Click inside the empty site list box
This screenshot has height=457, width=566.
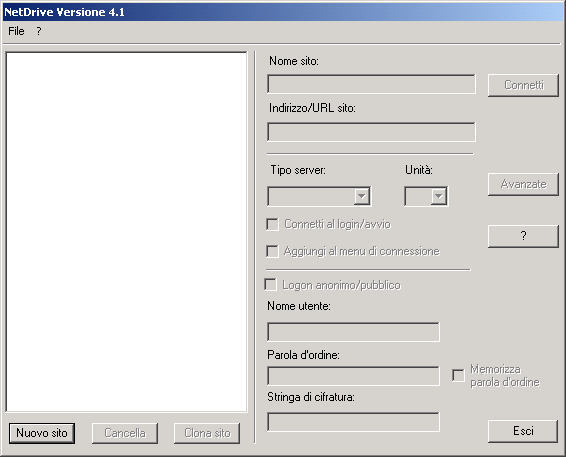(126, 232)
